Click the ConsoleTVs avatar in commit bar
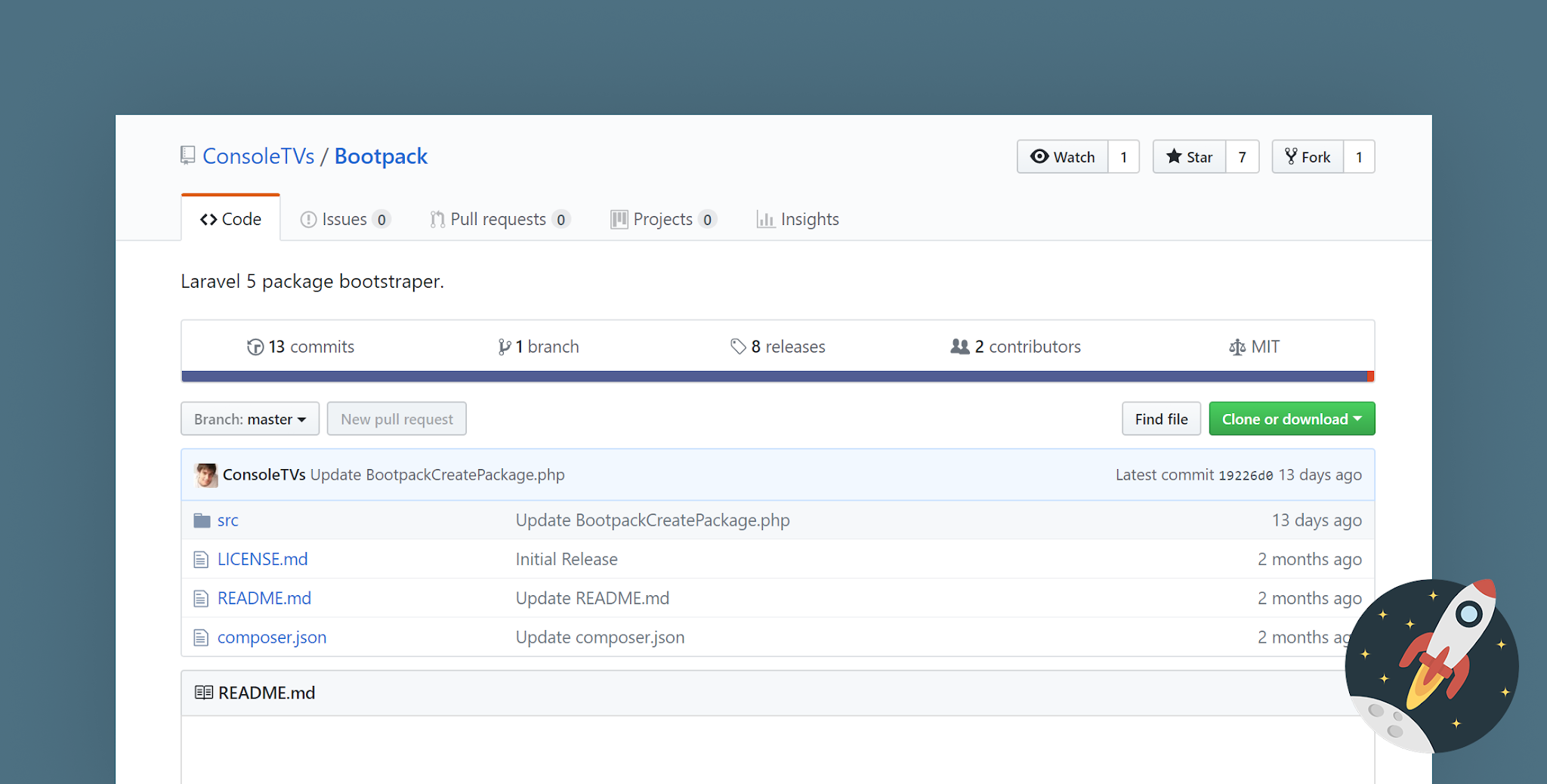1547x784 pixels. [205, 475]
